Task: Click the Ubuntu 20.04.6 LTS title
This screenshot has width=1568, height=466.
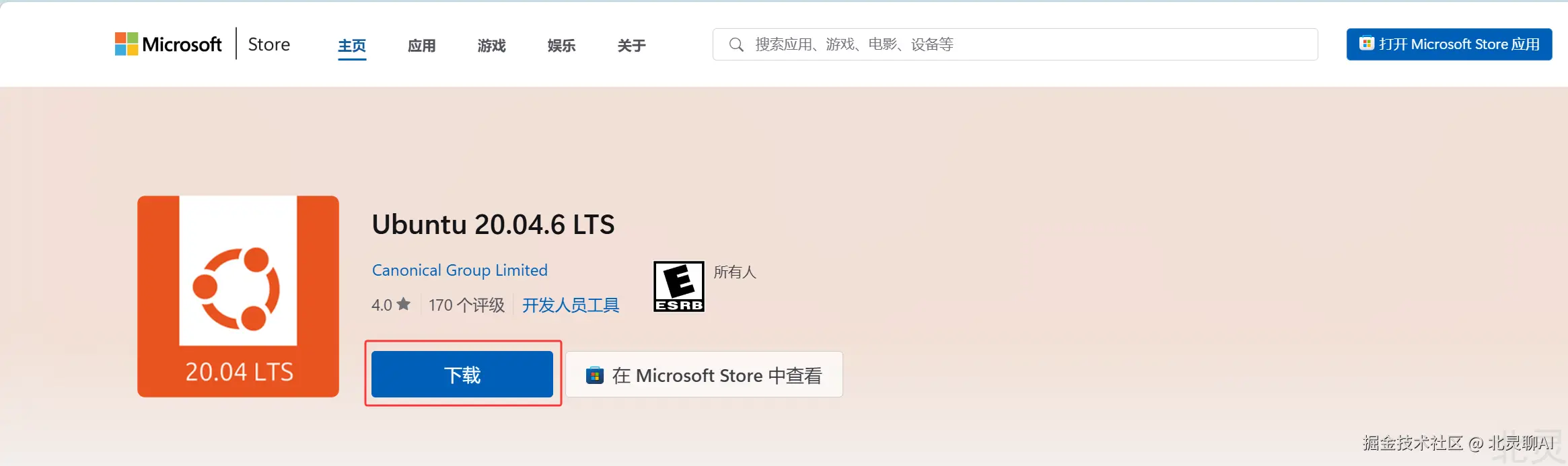Action: [x=493, y=225]
